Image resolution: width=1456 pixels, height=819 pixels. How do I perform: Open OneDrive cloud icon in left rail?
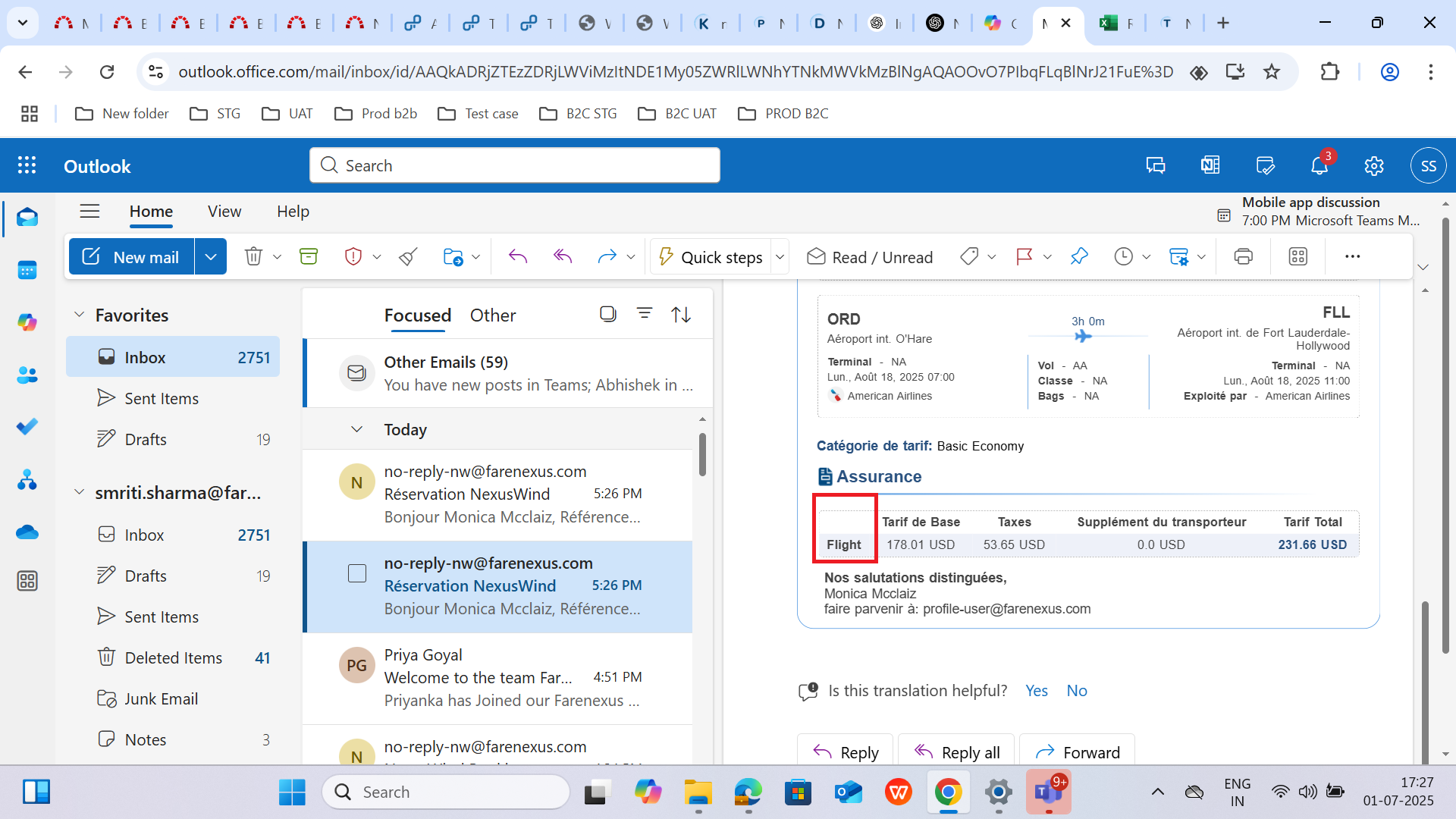coord(27,532)
